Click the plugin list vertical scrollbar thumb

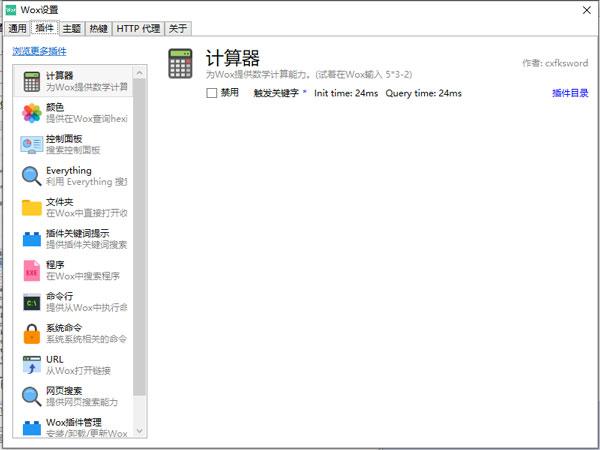click(140, 237)
